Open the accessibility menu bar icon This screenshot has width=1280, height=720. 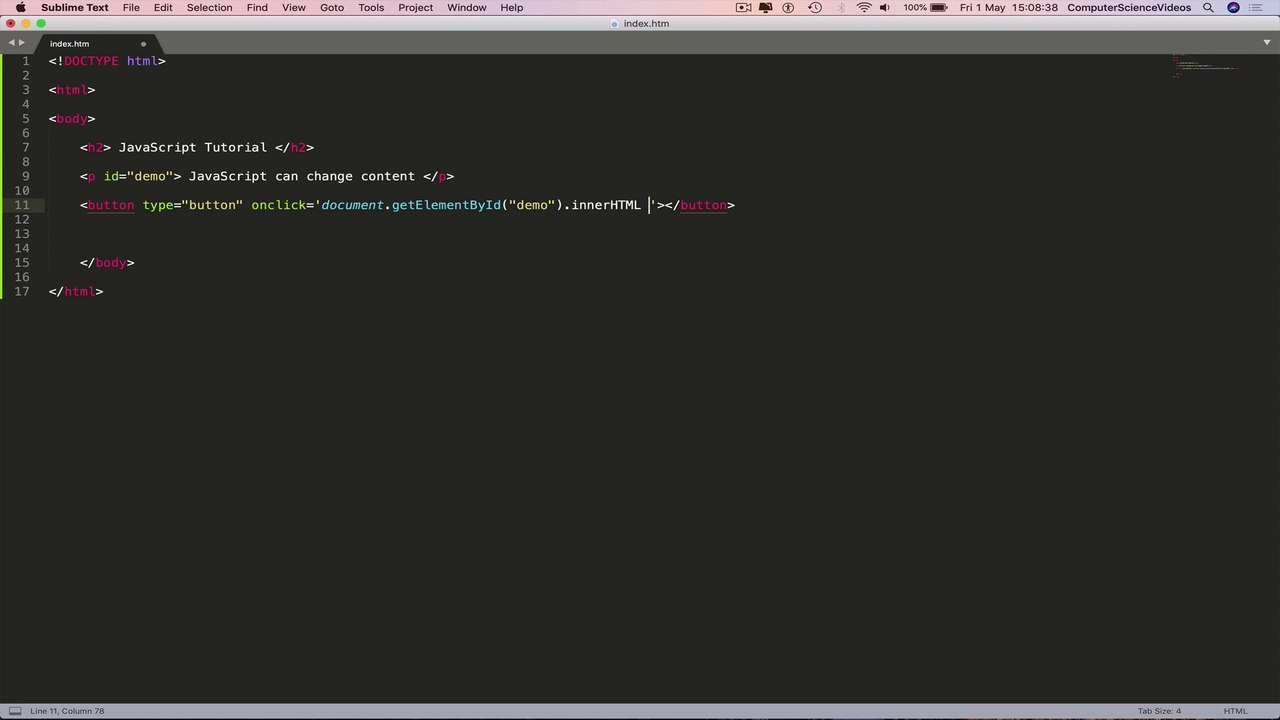[x=788, y=8]
